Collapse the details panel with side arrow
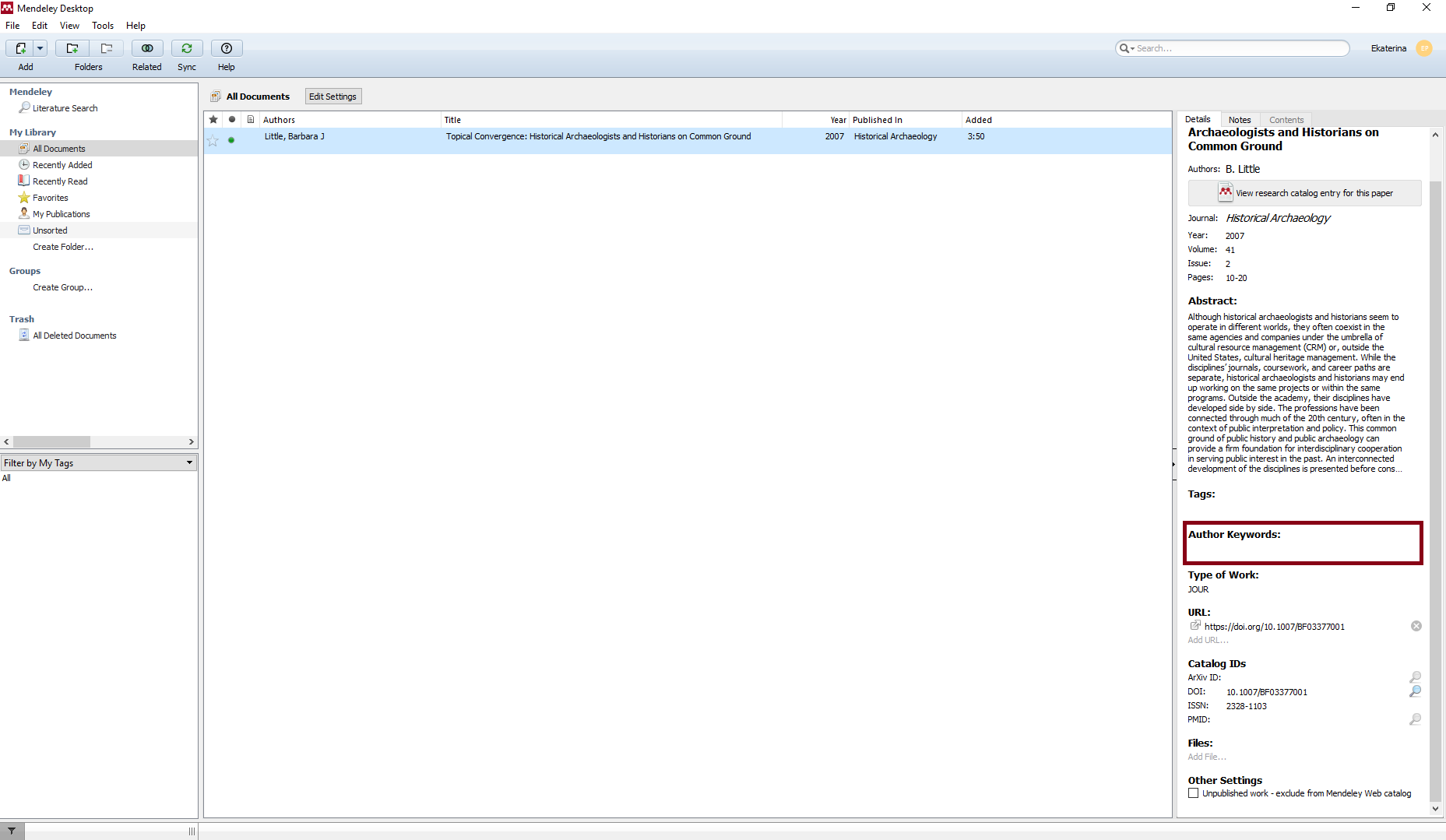Image resolution: width=1446 pixels, height=840 pixels. (x=1174, y=464)
